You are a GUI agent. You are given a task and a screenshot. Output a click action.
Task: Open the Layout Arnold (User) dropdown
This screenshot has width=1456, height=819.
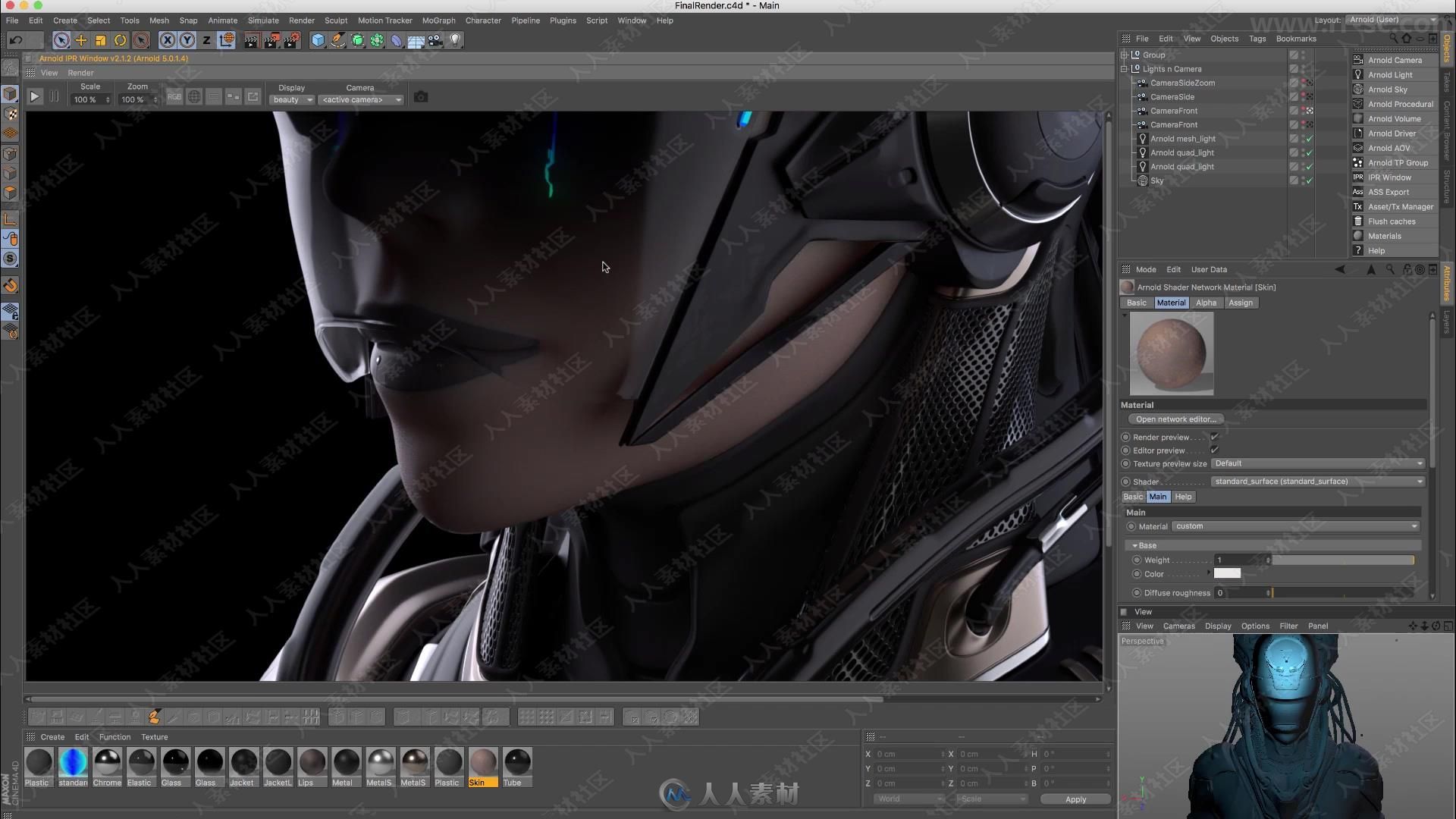point(1392,20)
